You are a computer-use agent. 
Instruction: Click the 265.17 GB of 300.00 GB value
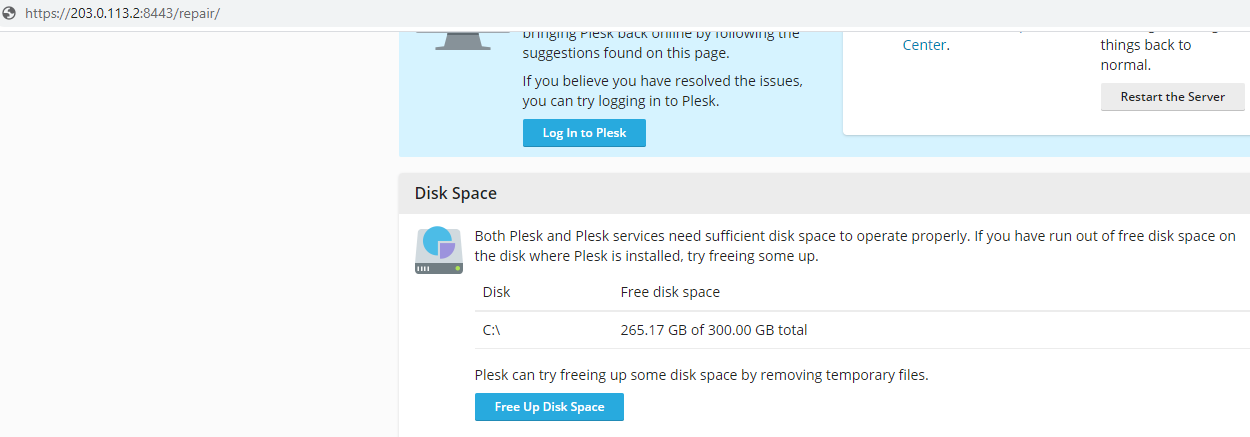[x=714, y=330]
